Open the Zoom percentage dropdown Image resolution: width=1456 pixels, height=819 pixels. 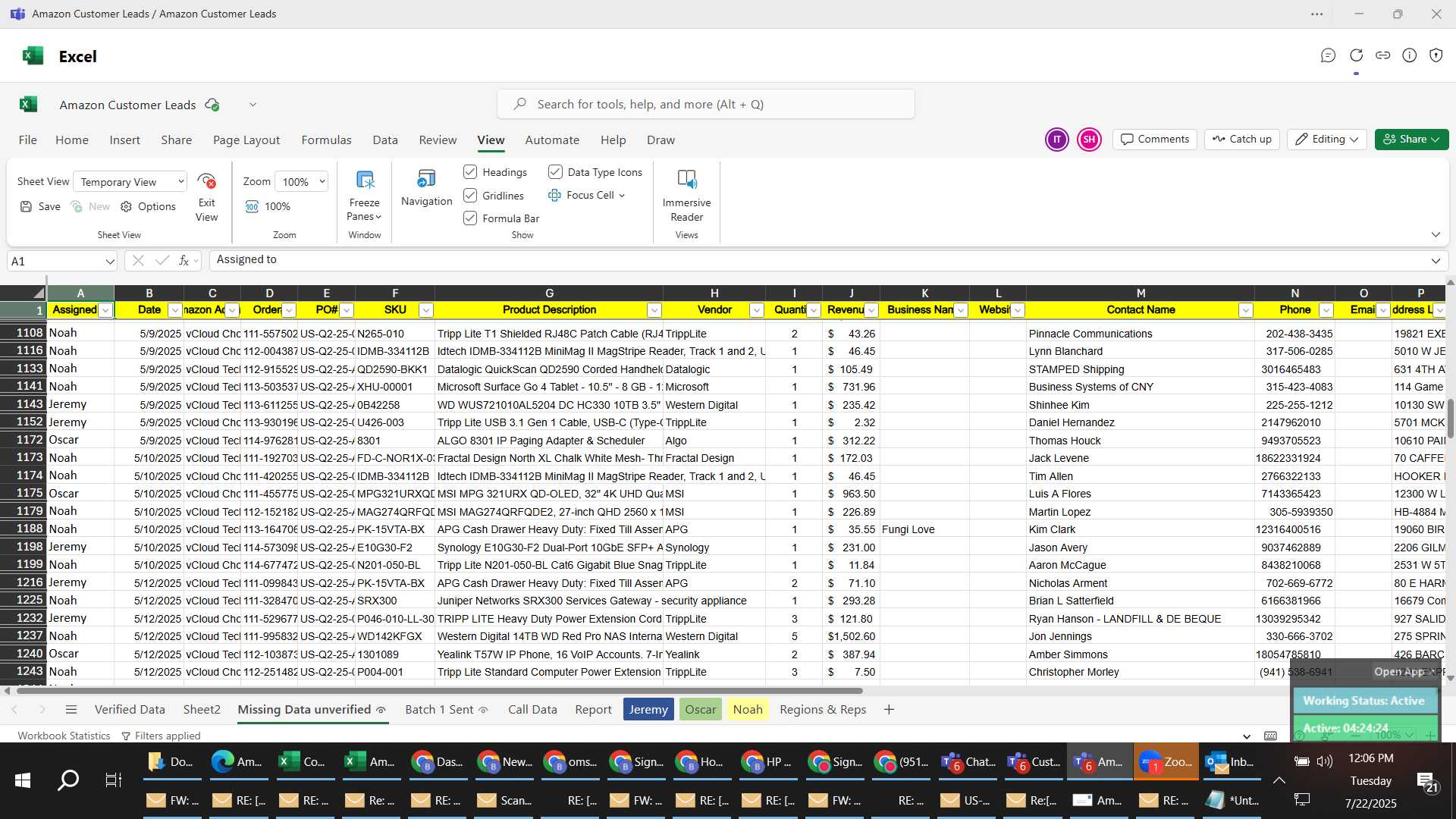coord(302,181)
